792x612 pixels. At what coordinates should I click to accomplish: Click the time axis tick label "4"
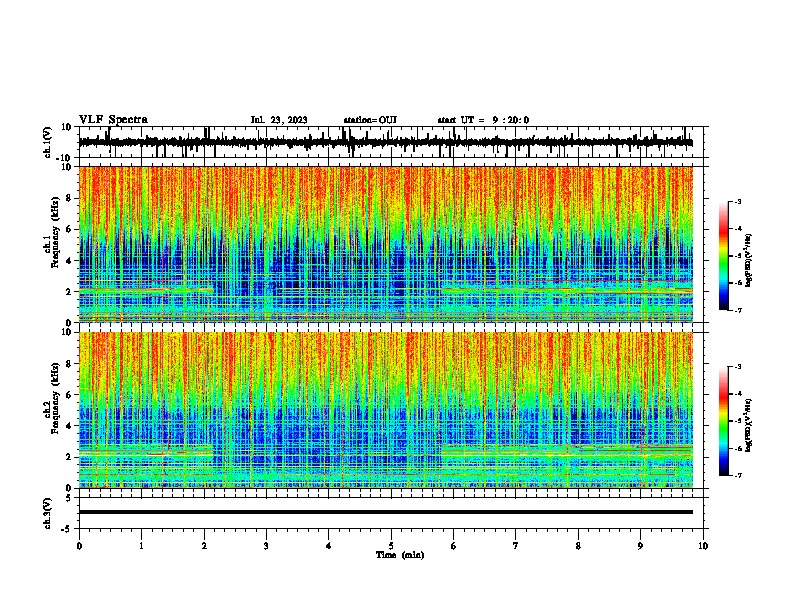coord(329,546)
